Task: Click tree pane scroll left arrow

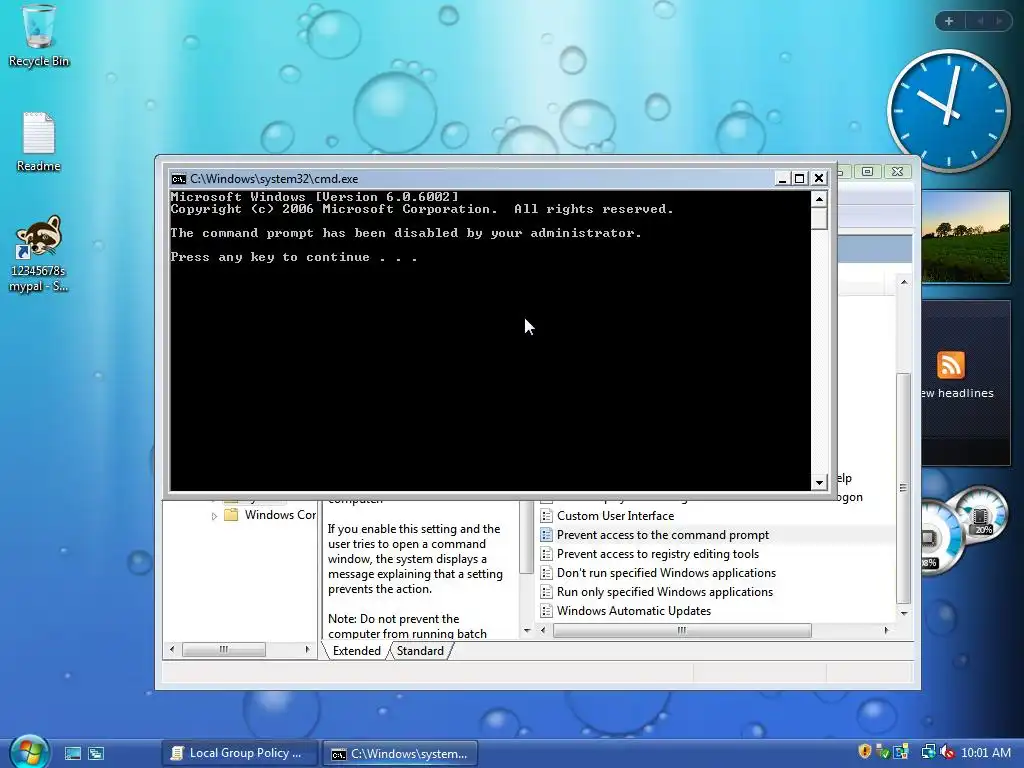Action: pos(172,649)
